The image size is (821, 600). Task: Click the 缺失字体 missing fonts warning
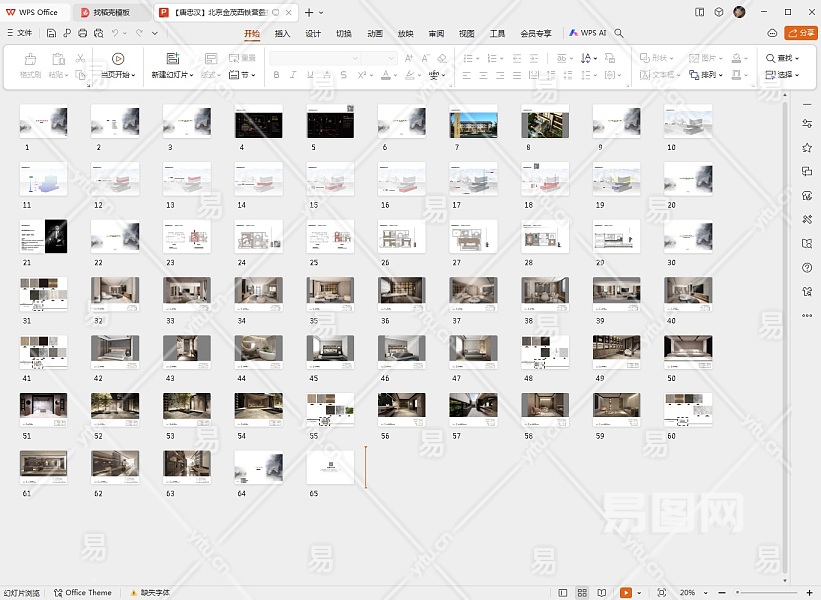tap(150, 593)
